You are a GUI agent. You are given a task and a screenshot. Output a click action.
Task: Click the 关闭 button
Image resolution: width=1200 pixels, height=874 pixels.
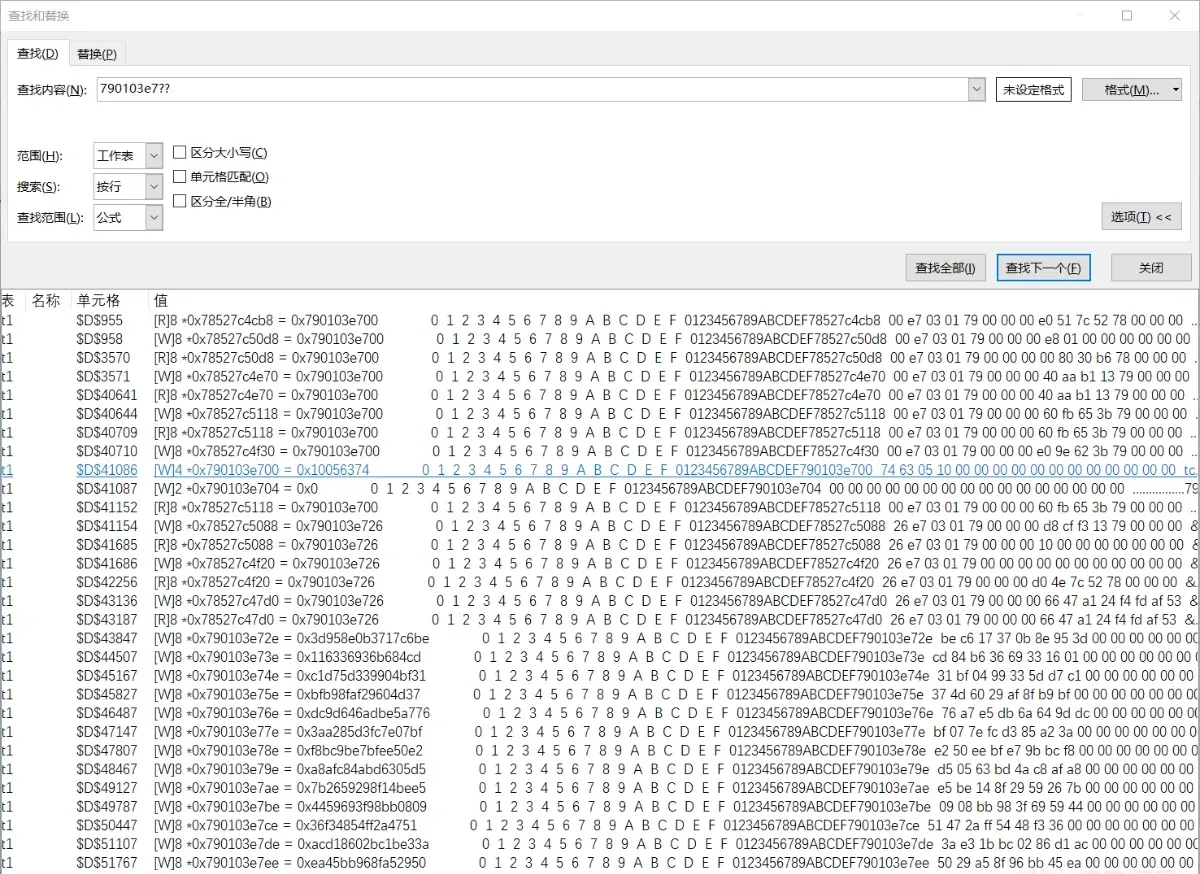pyautogui.click(x=1151, y=268)
